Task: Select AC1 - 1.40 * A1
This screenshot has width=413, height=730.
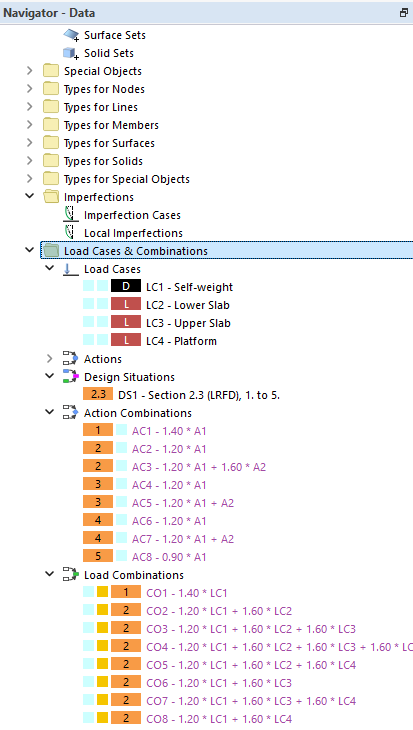Action: pyautogui.click(x=169, y=431)
